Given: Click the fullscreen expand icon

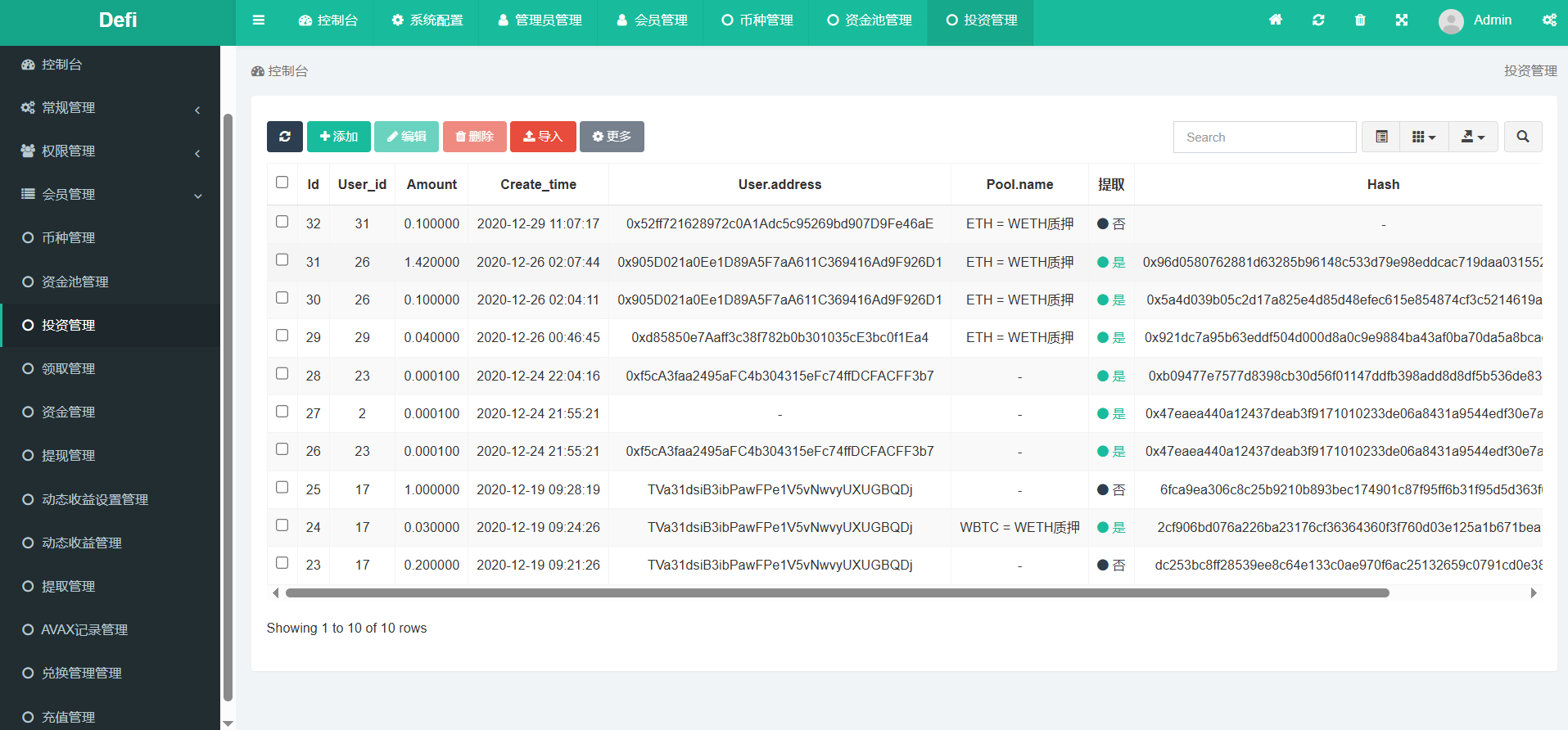Looking at the screenshot, I should (x=1402, y=20).
